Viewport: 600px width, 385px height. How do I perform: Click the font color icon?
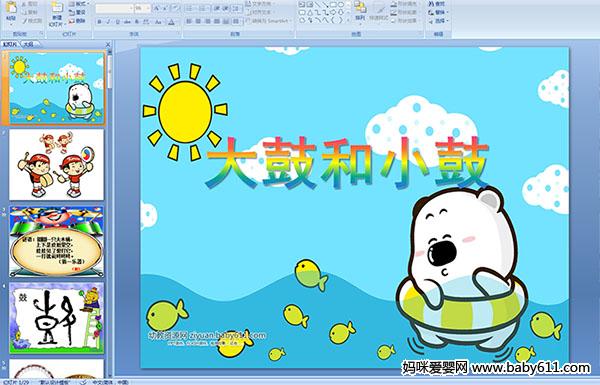tap(171, 22)
